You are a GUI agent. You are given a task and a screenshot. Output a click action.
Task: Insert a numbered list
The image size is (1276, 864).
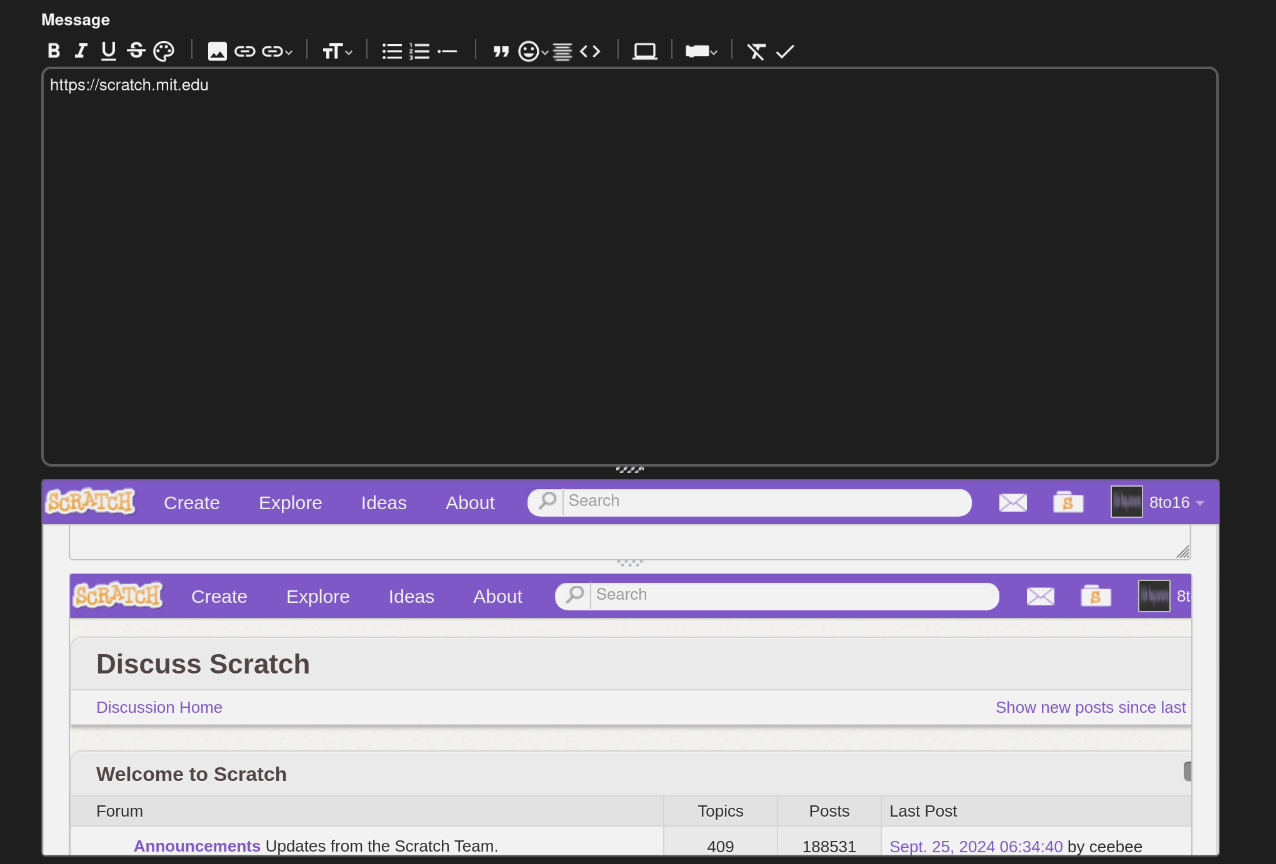point(420,51)
